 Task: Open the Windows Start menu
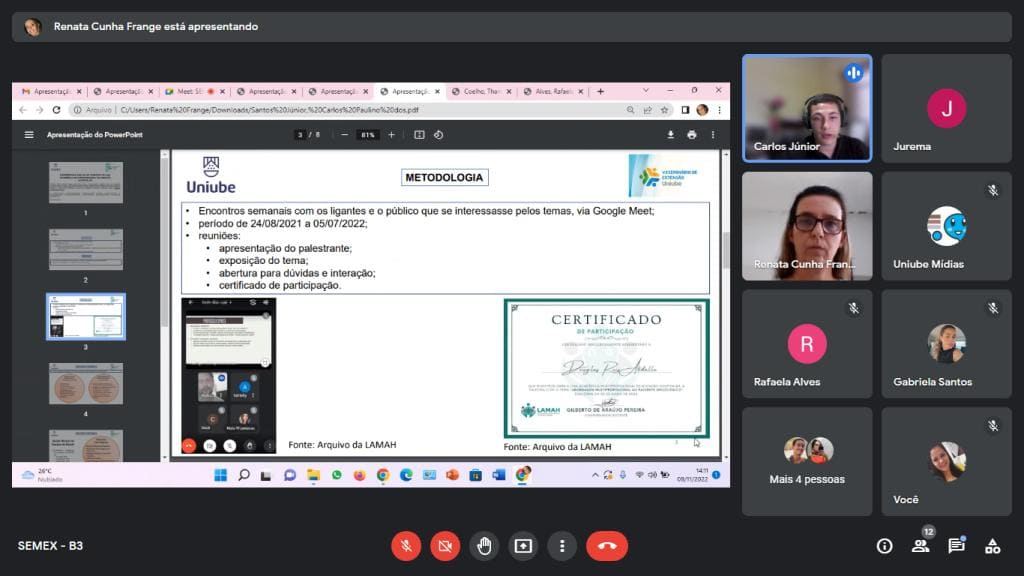coord(220,475)
